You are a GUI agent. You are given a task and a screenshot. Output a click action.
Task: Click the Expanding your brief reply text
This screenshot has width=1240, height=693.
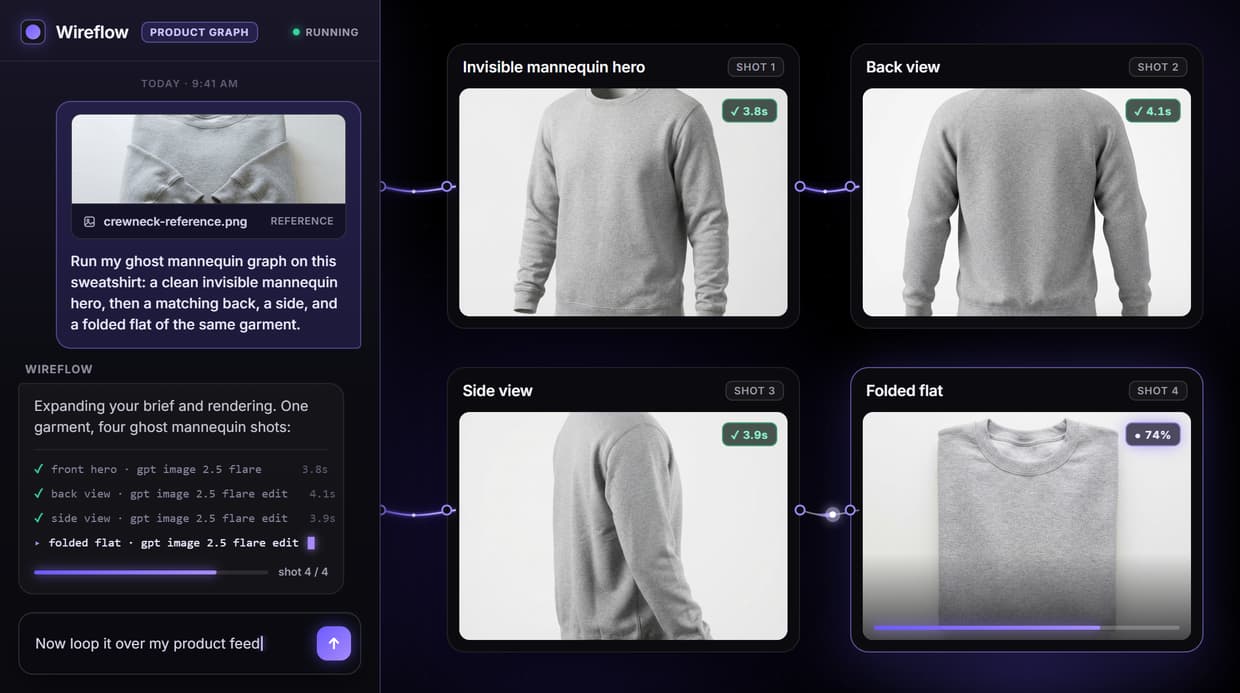tap(171, 417)
